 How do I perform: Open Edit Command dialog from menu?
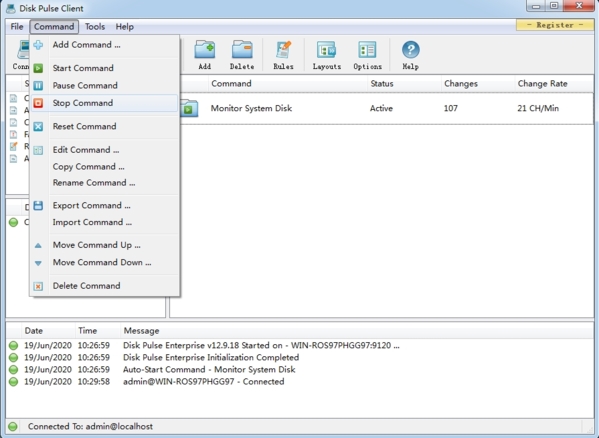tap(104, 150)
